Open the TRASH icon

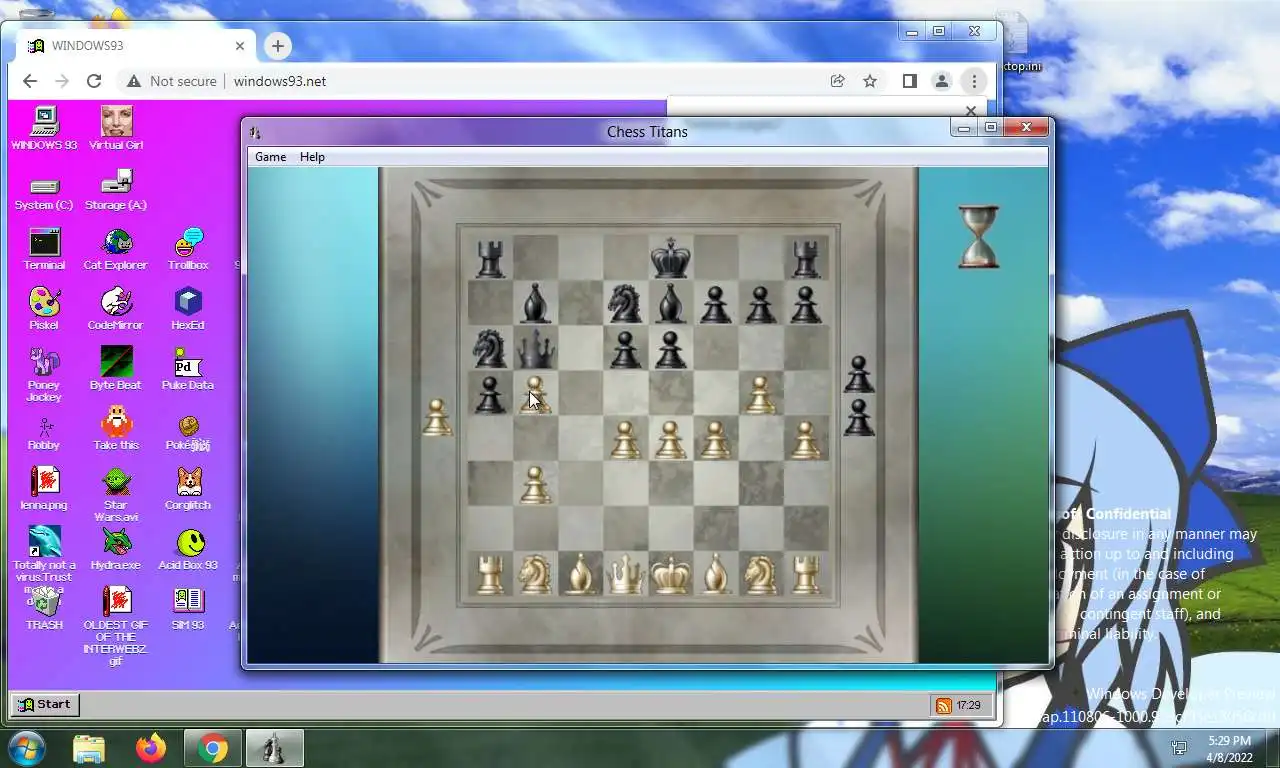point(44,609)
